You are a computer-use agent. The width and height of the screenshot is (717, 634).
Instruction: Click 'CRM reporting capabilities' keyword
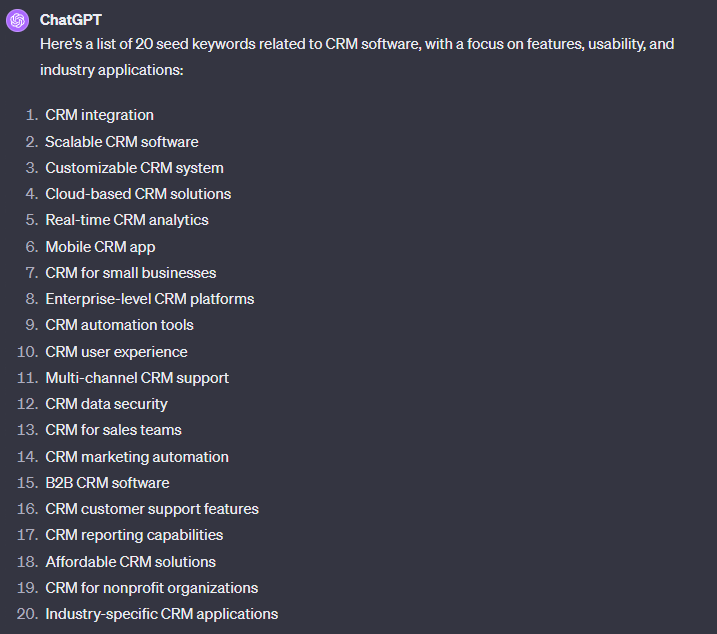point(134,535)
